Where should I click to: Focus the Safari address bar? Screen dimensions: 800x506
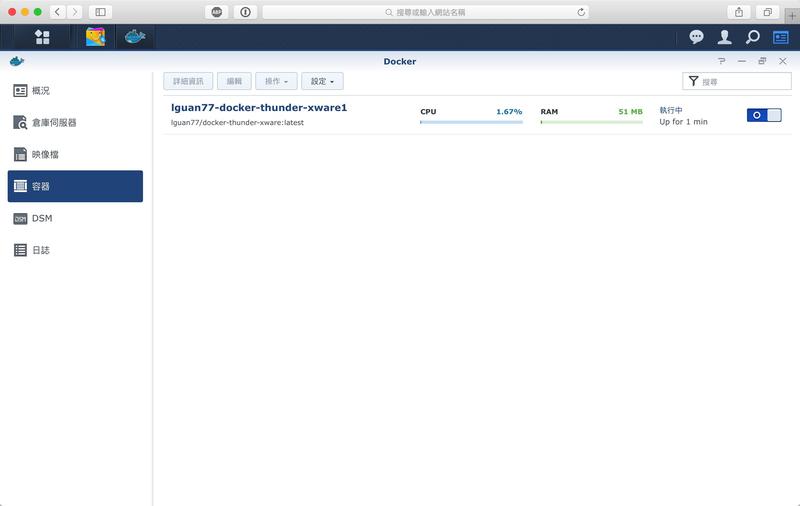pyautogui.click(x=426, y=12)
